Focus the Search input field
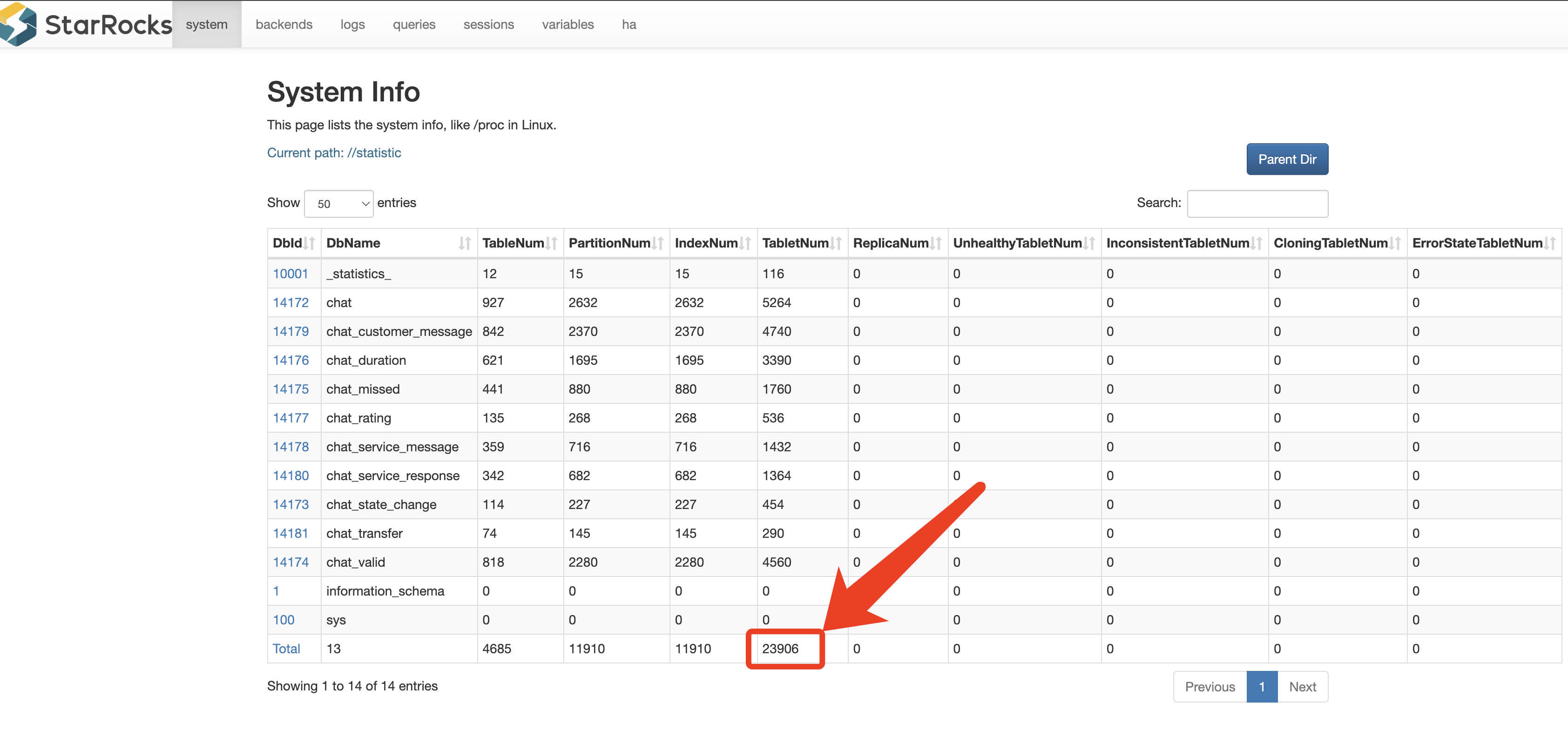This screenshot has width=1568, height=750. [x=1257, y=204]
